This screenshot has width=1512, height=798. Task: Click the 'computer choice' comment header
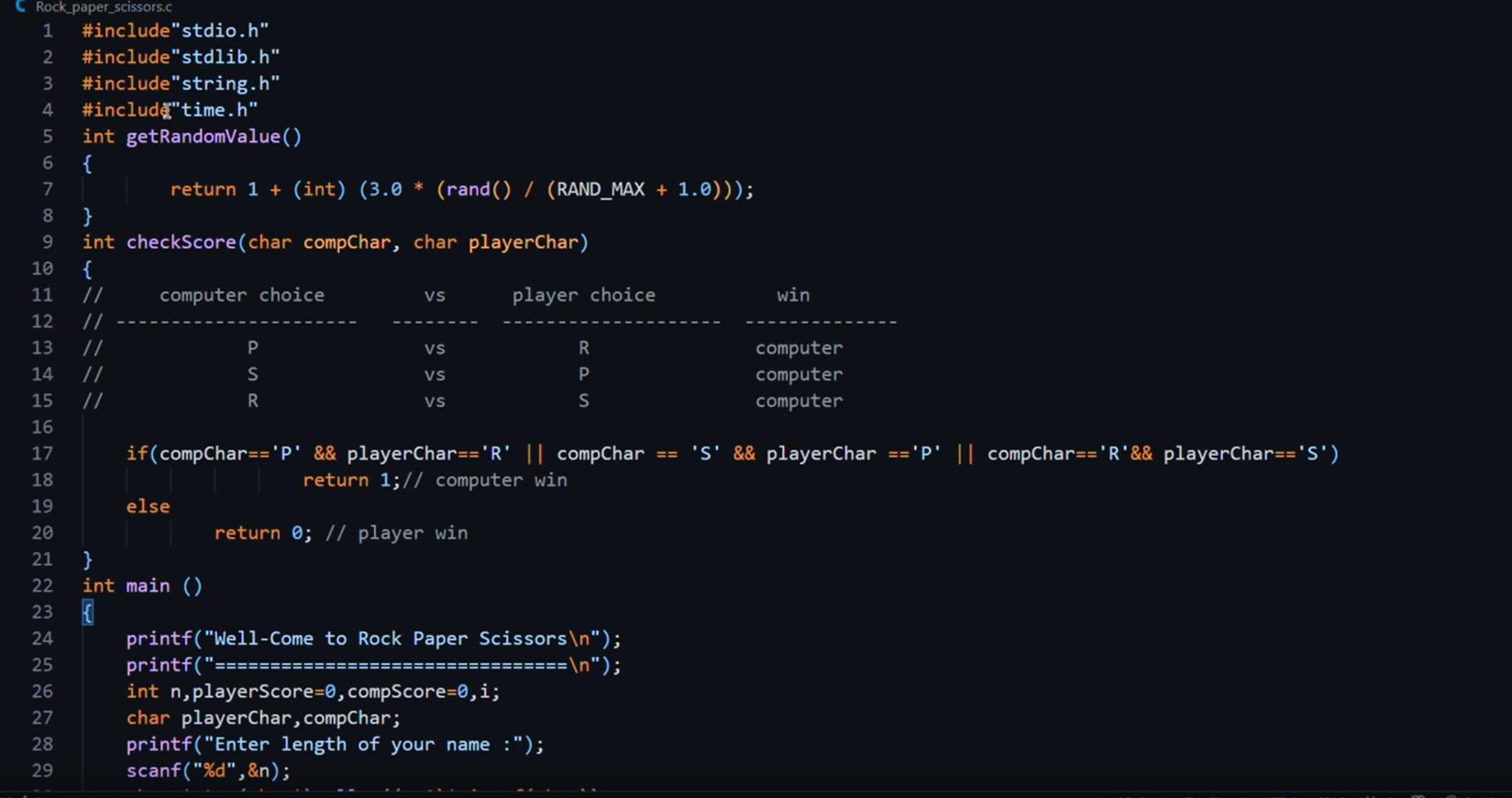click(242, 295)
